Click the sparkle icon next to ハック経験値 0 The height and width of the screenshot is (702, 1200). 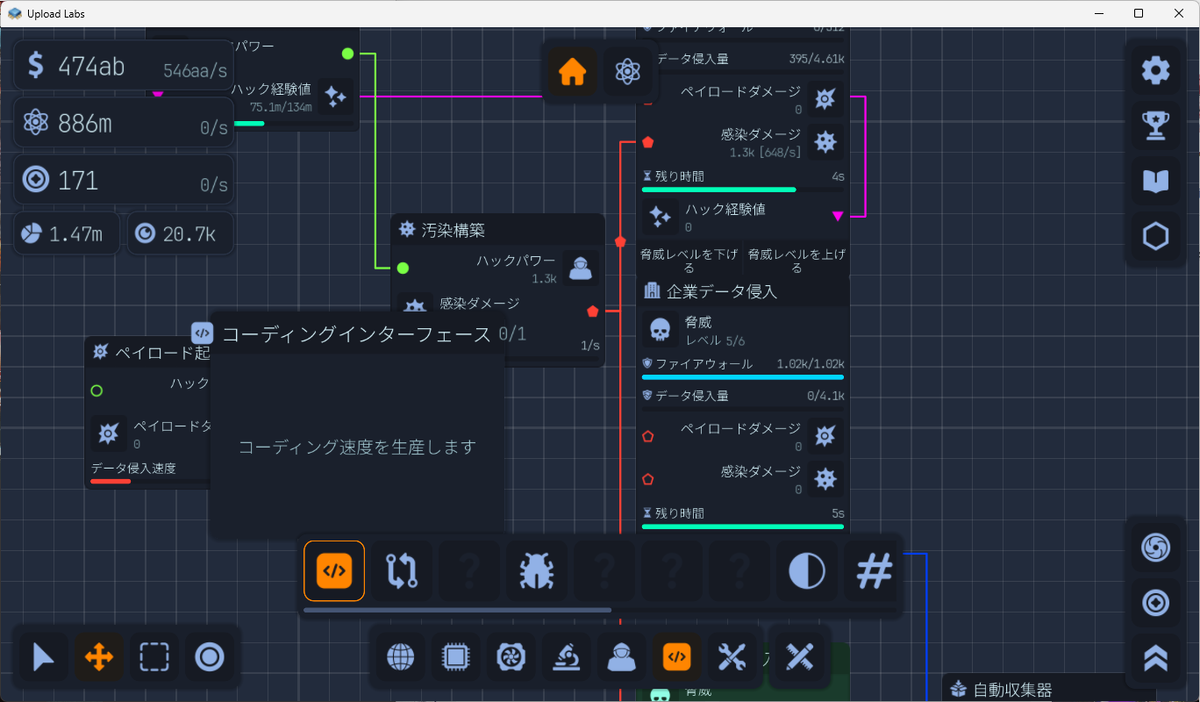tap(659, 216)
